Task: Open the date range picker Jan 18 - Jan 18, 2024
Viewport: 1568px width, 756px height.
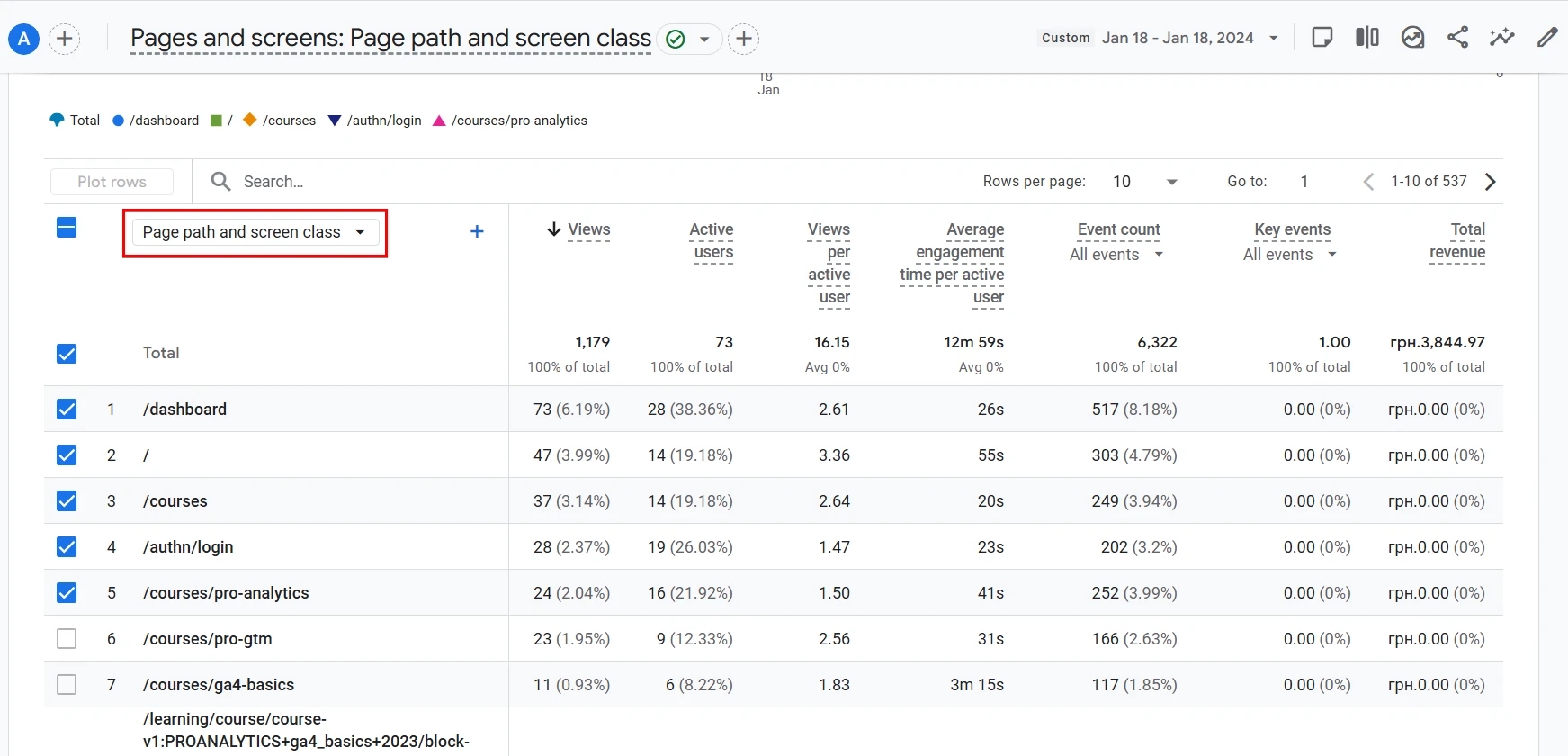Action: (1160, 38)
